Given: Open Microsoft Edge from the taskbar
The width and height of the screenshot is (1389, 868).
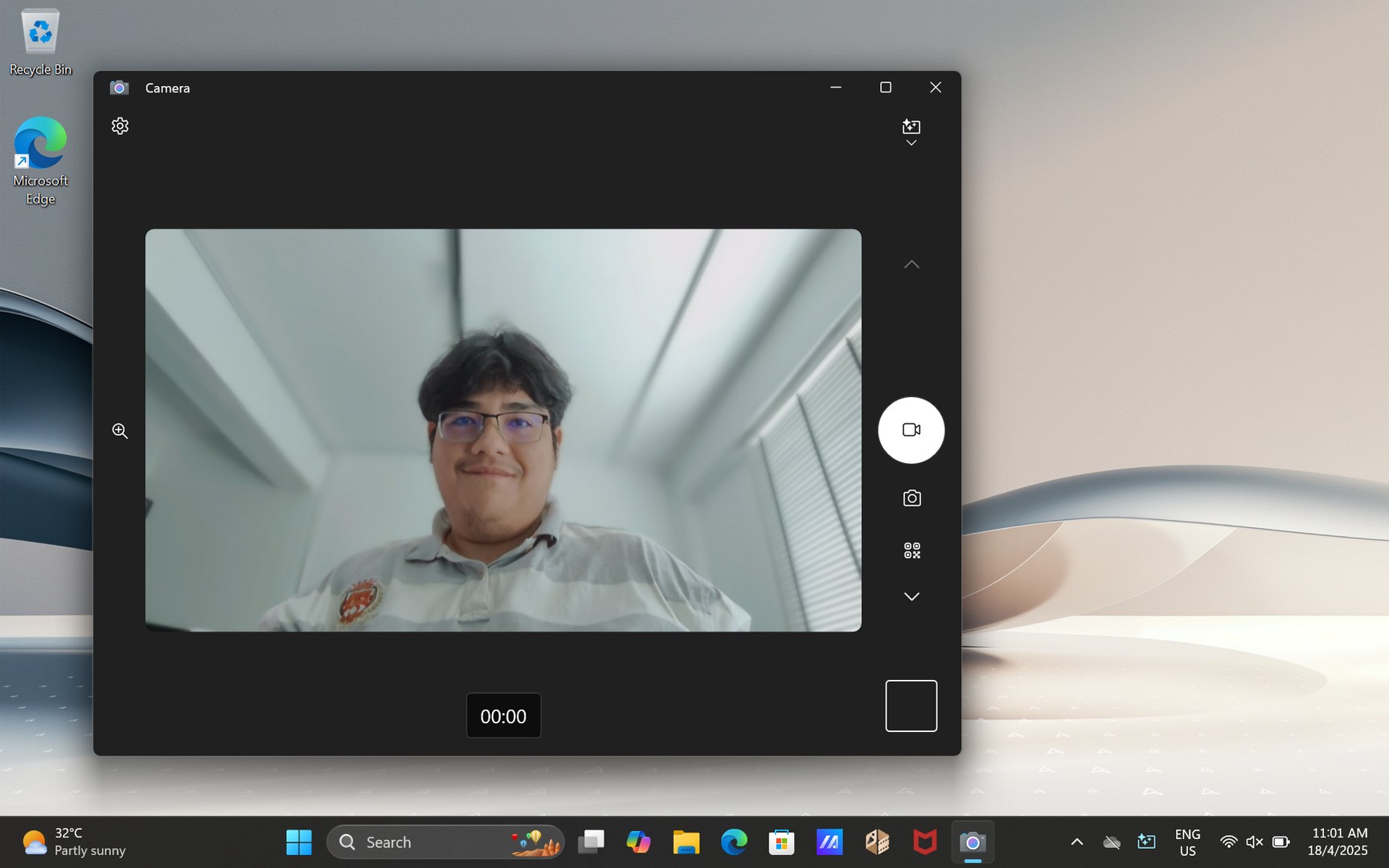Looking at the screenshot, I should tap(734, 842).
